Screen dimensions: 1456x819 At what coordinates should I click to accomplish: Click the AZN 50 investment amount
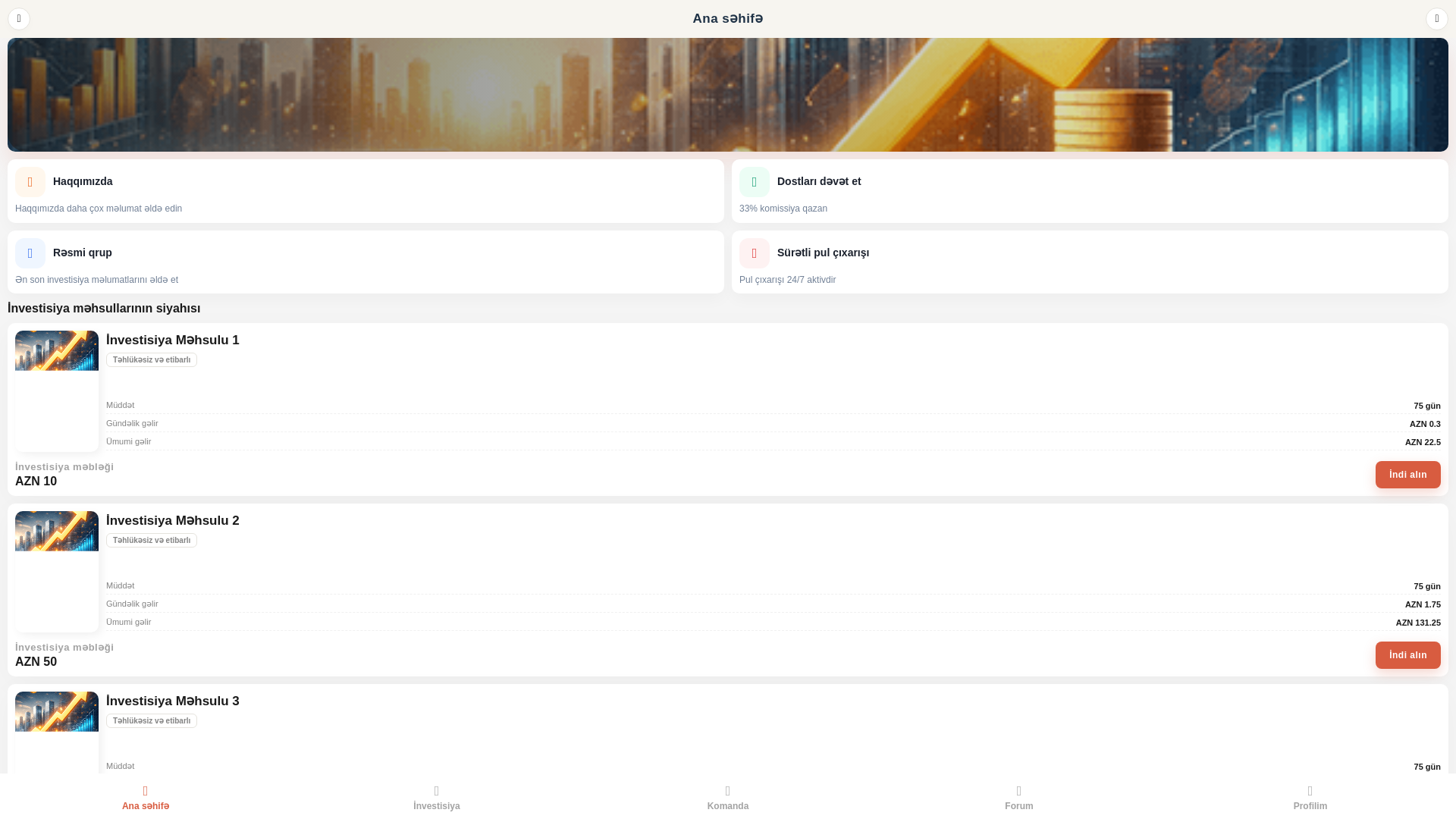pyautogui.click(x=36, y=662)
